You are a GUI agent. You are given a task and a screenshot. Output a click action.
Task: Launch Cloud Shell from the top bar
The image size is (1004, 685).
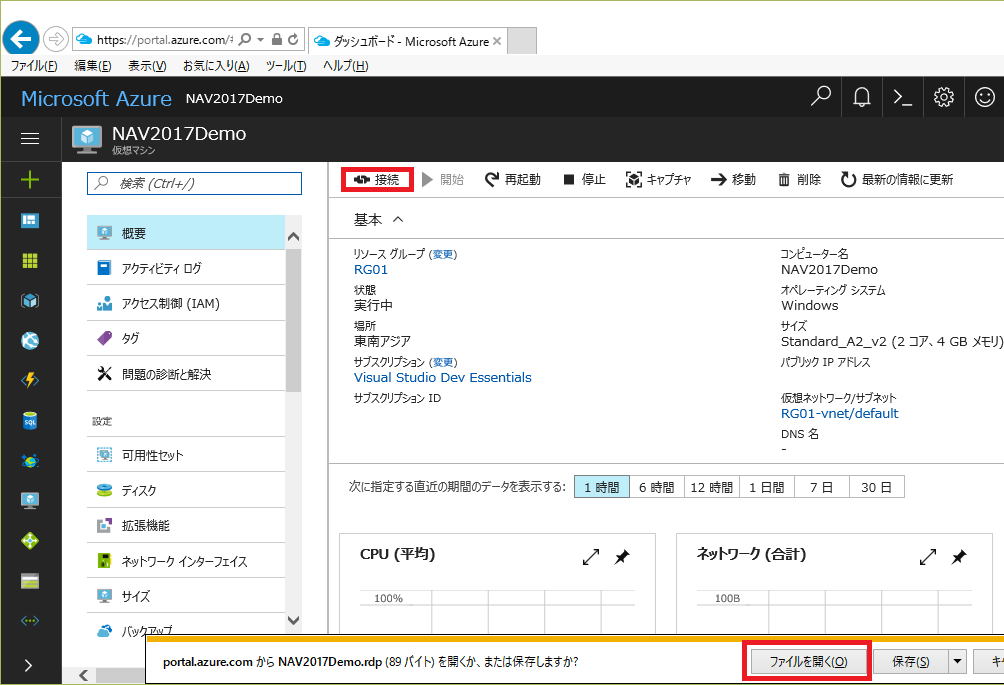[x=903, y=97]
